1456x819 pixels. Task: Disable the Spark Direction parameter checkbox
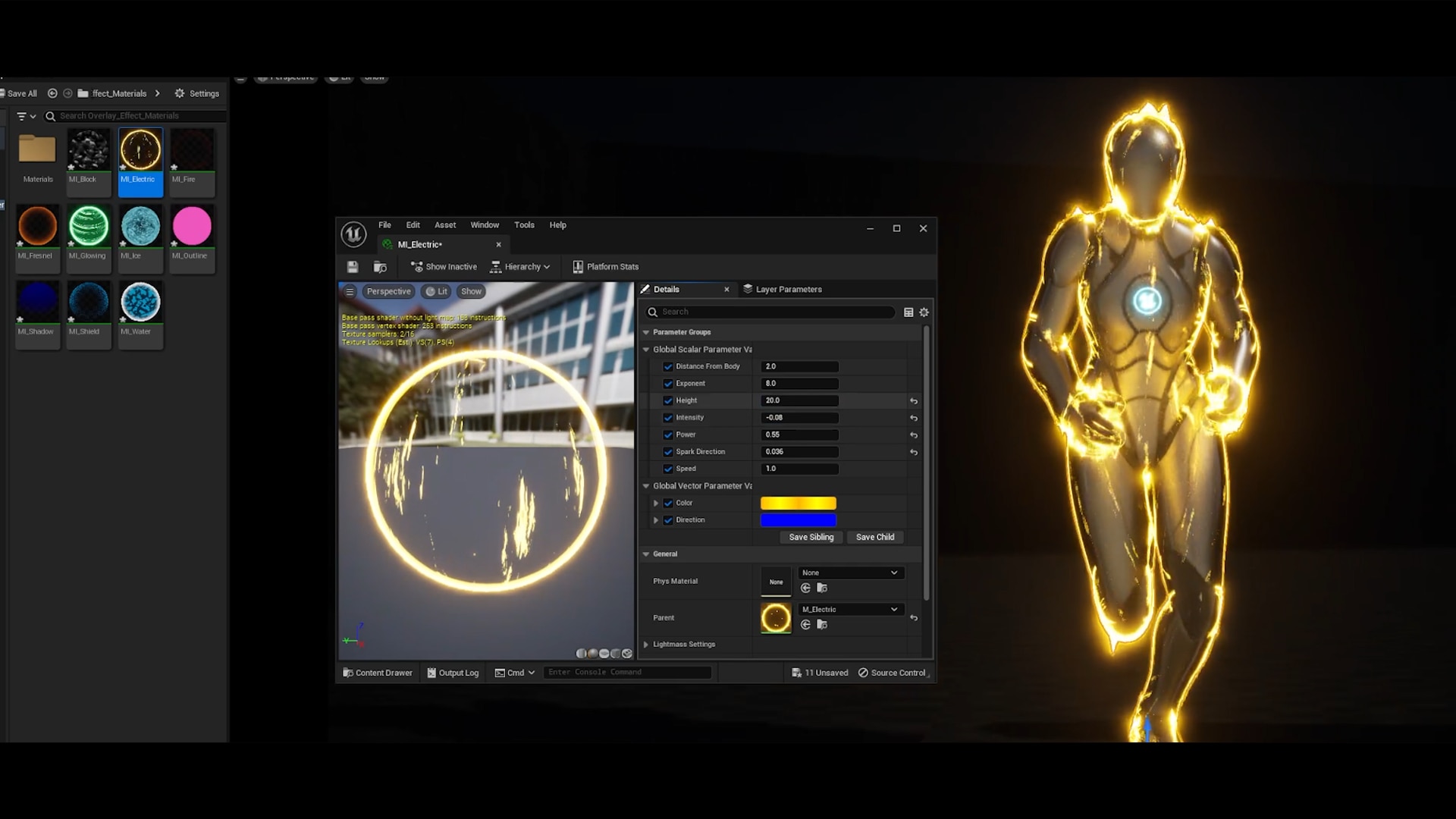[669, 451]
